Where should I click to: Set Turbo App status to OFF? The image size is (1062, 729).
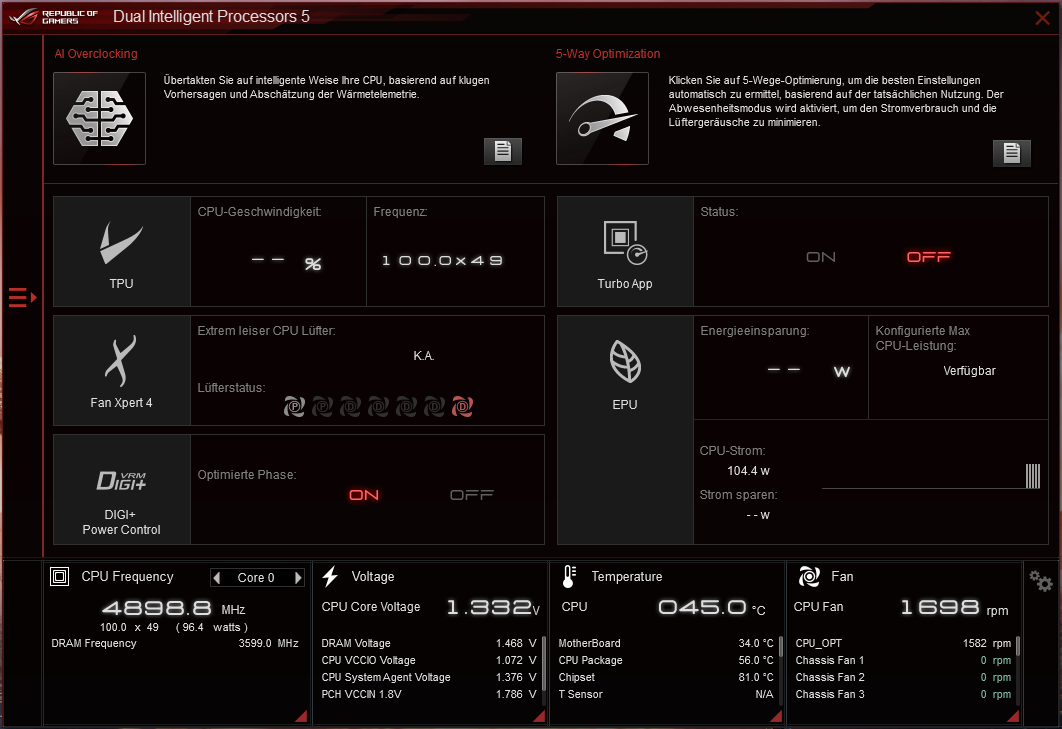click(x=929, y=257)
